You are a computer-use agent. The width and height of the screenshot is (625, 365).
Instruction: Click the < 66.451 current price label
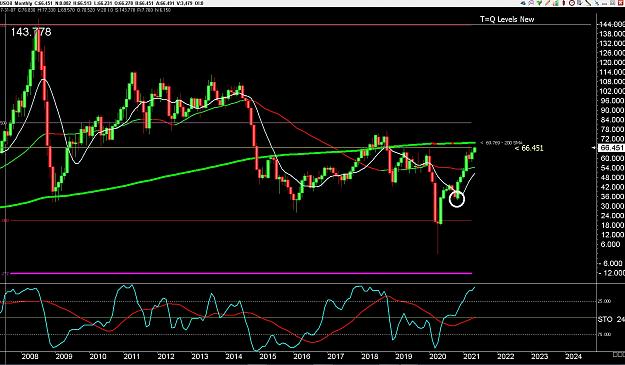(529, 148)
